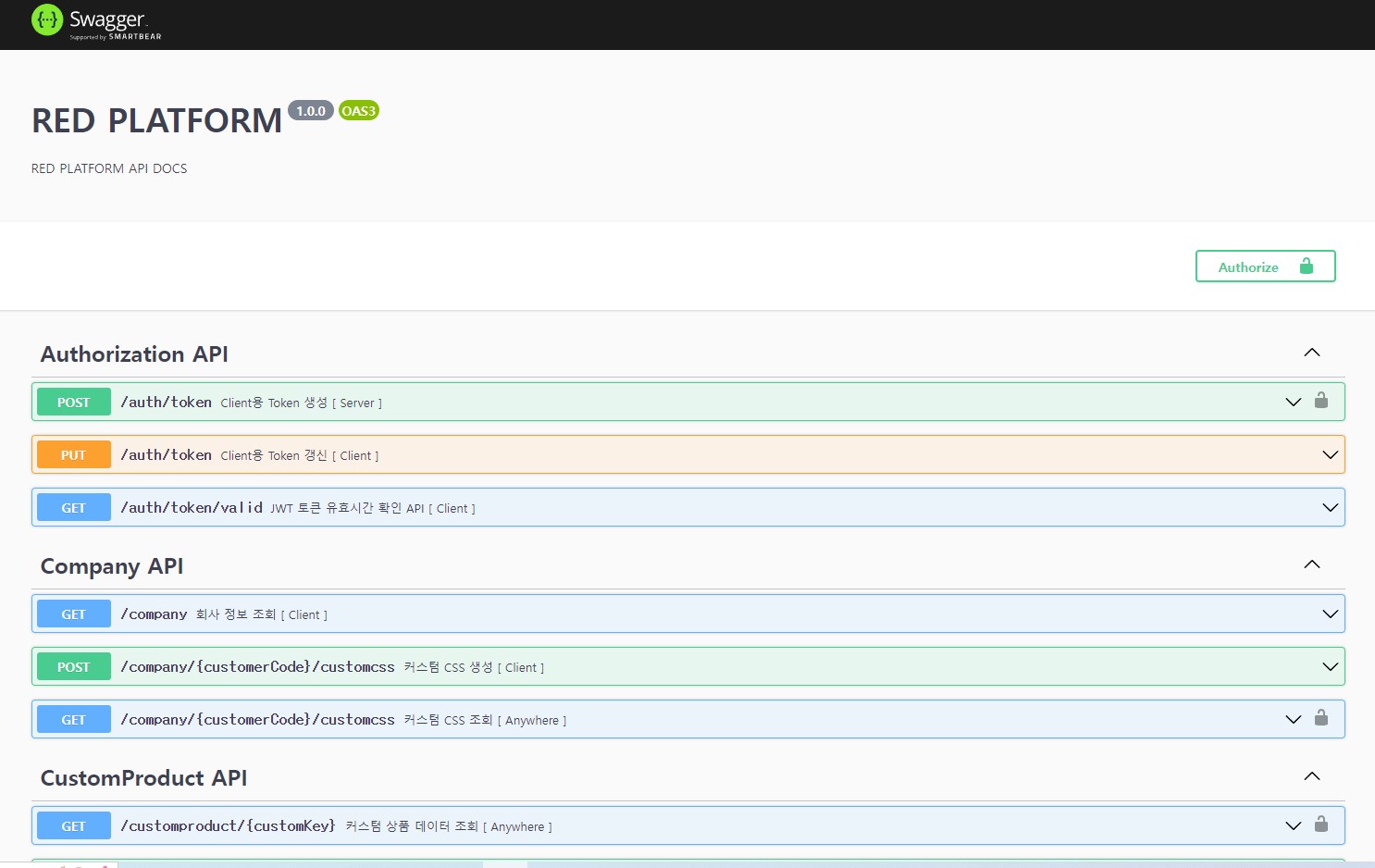Click the lock icon on GET /customproduct/{customKey} row
Image resolution: width=1375 pixels, height=868 pixels.
coord(1321,825)
